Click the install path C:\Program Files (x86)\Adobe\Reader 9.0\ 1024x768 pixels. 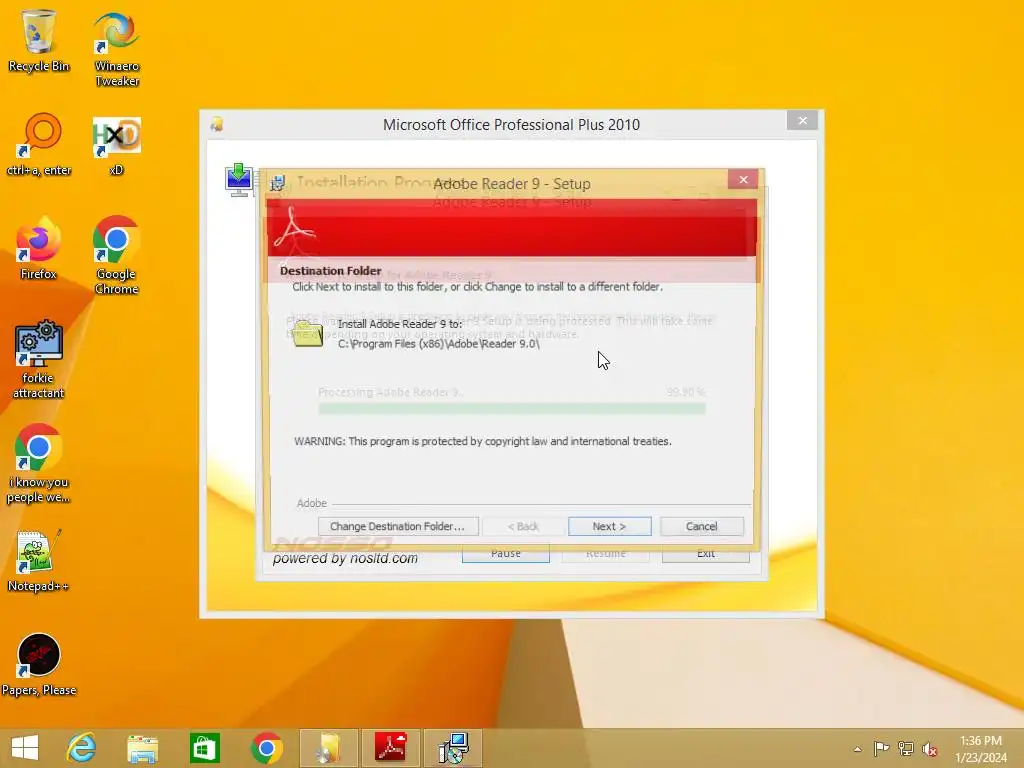click(x=439, y=344)
